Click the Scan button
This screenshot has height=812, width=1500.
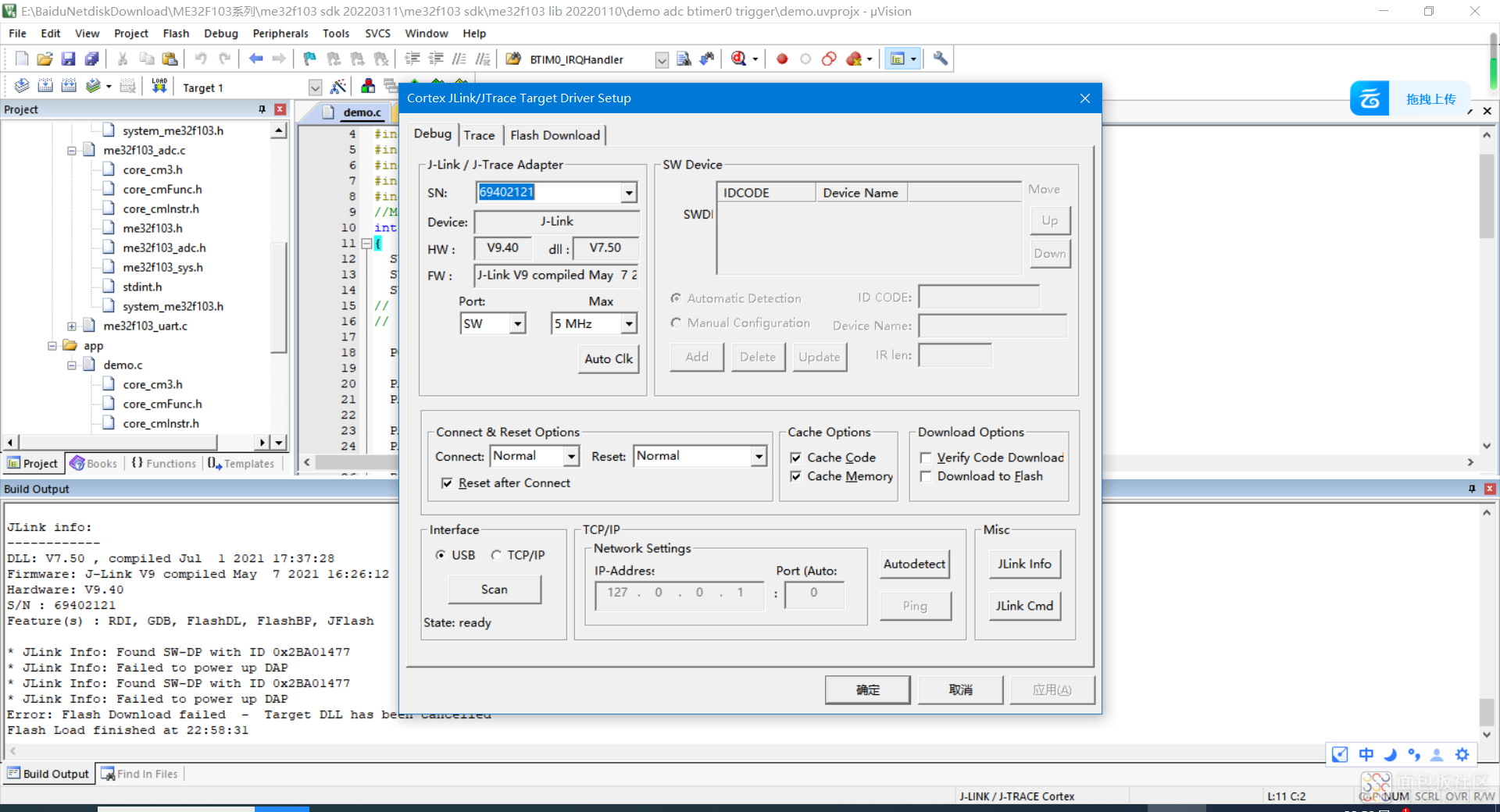tap(495, 589)
